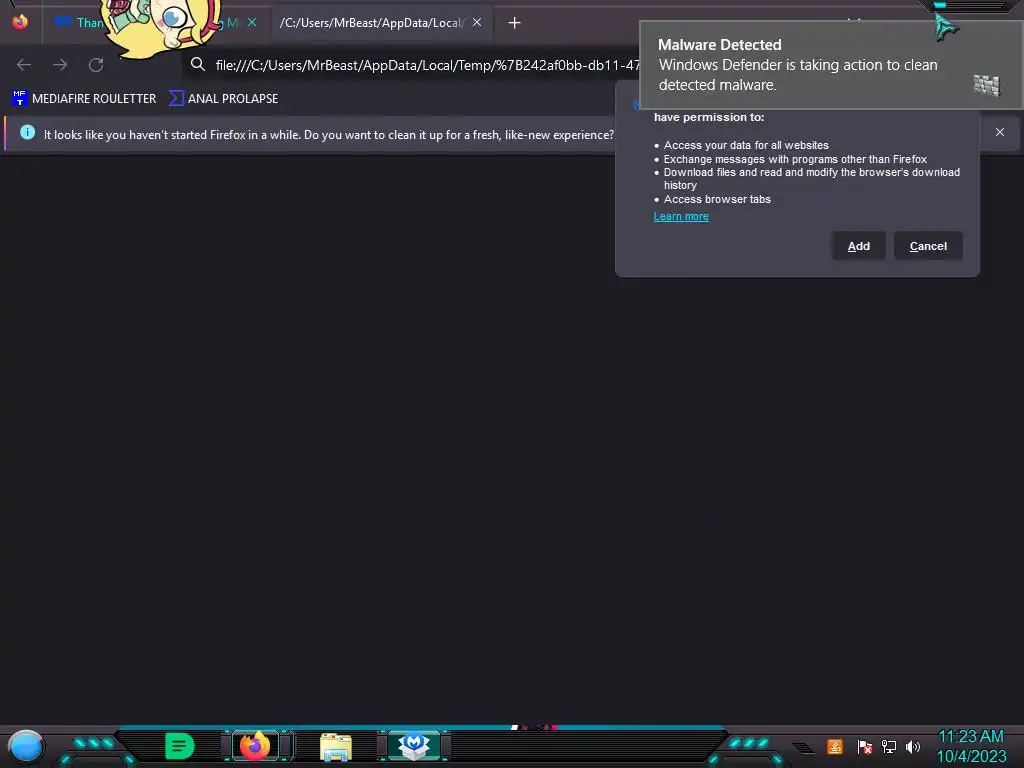Dismiss the Firefox clean-up notification bar
This screenshot has width=1024, height=768.
click(x=1000, y=132)
